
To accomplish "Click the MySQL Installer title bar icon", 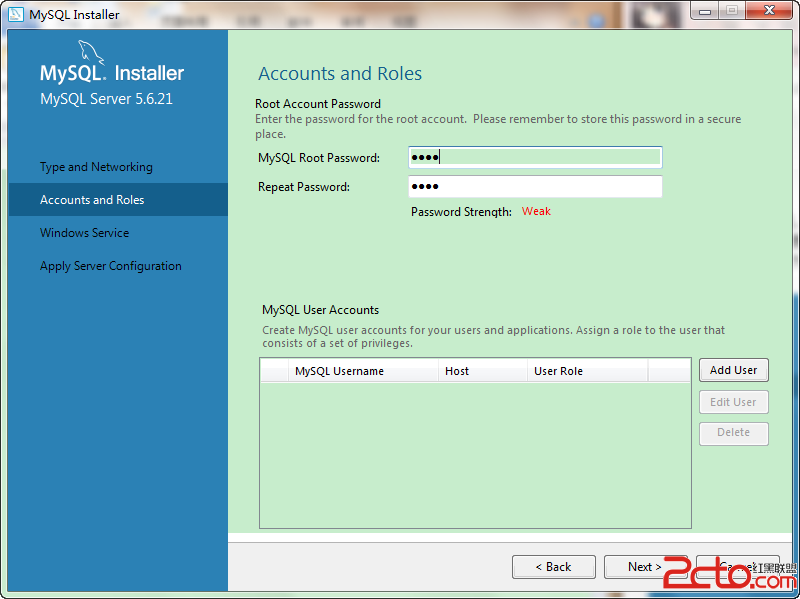I will 15,14.
